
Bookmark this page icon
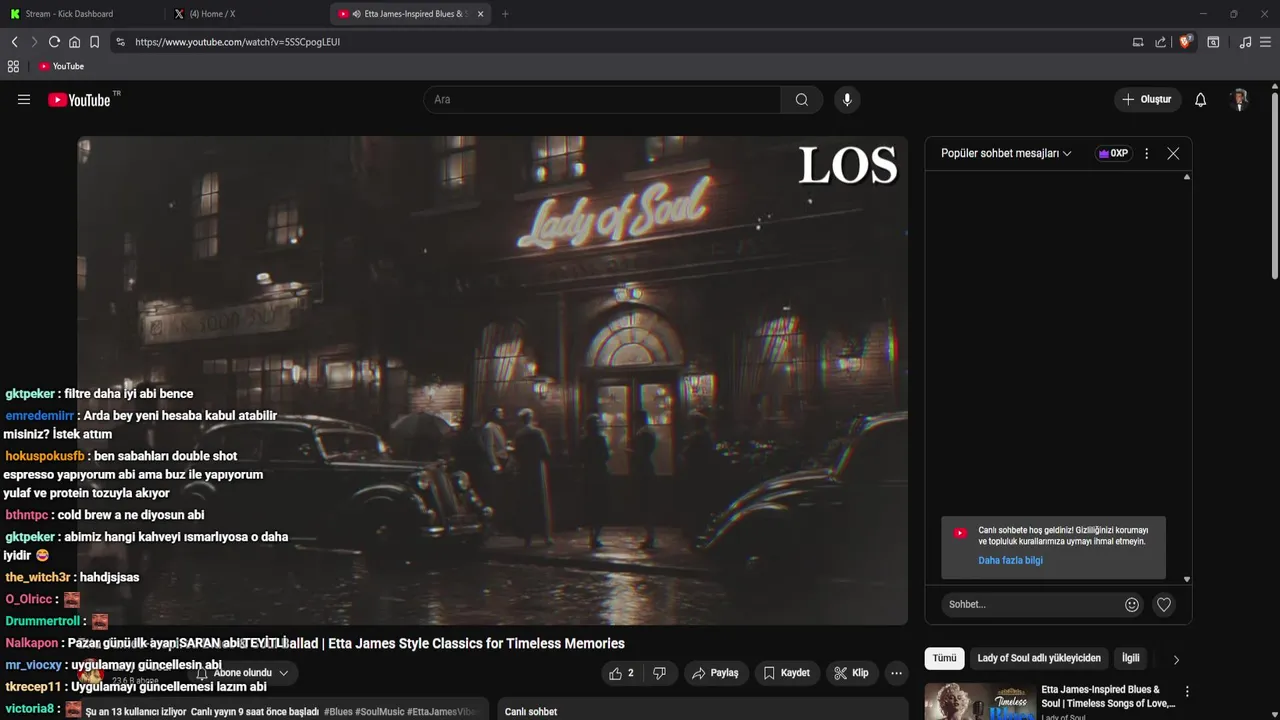click(94, 42)
